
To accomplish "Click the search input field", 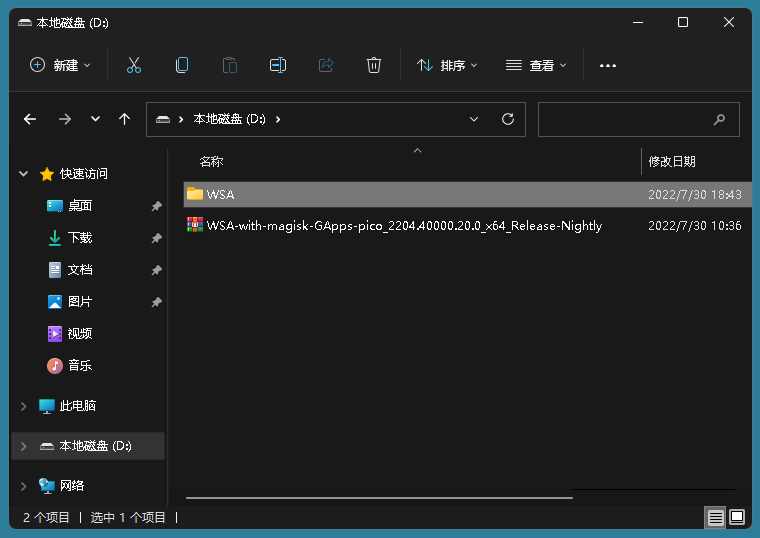I will point(639,119).
